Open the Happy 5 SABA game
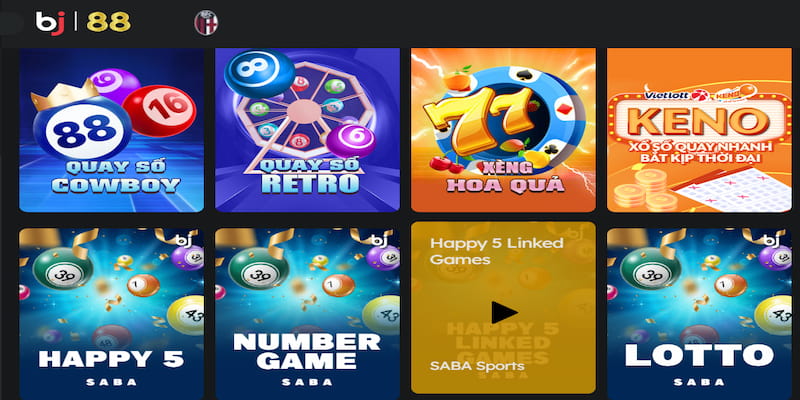 111,314
